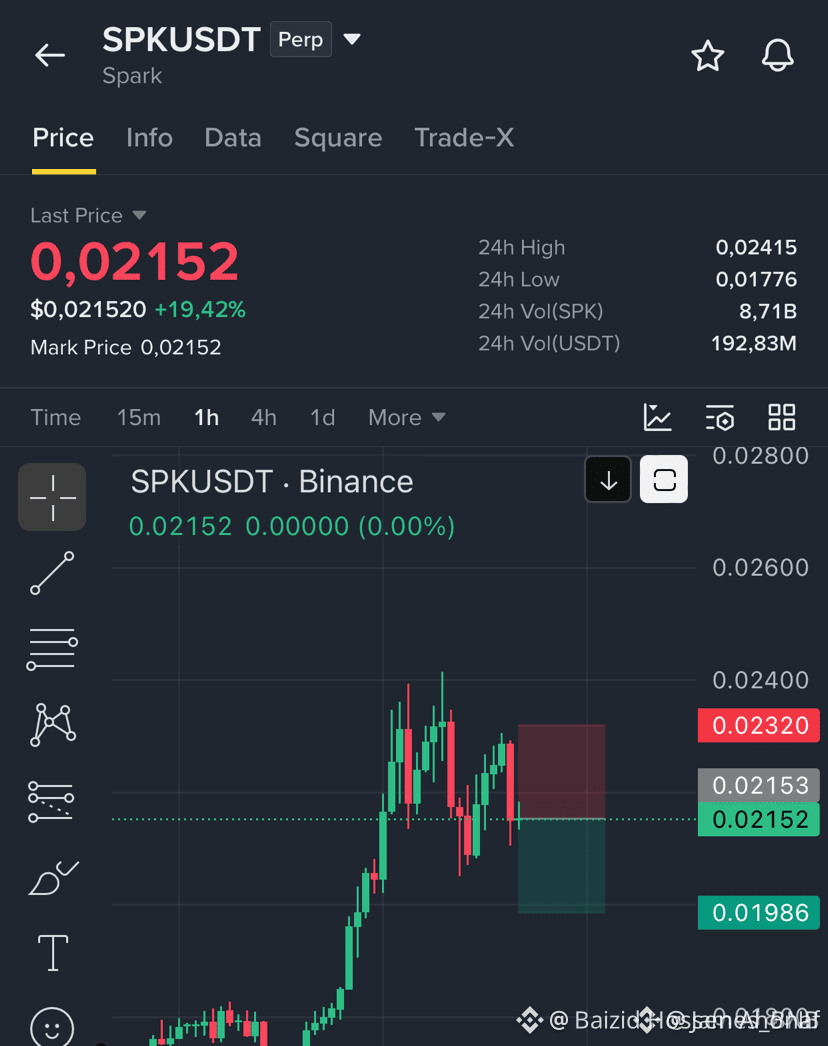This screenshot has width=828, height=1046.
Task: Select the Perp contract badge
Action: (x=300, y=39)
